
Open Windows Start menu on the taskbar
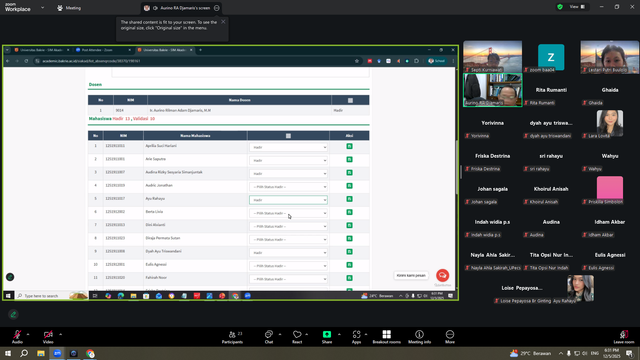click(x=8, y=353)
